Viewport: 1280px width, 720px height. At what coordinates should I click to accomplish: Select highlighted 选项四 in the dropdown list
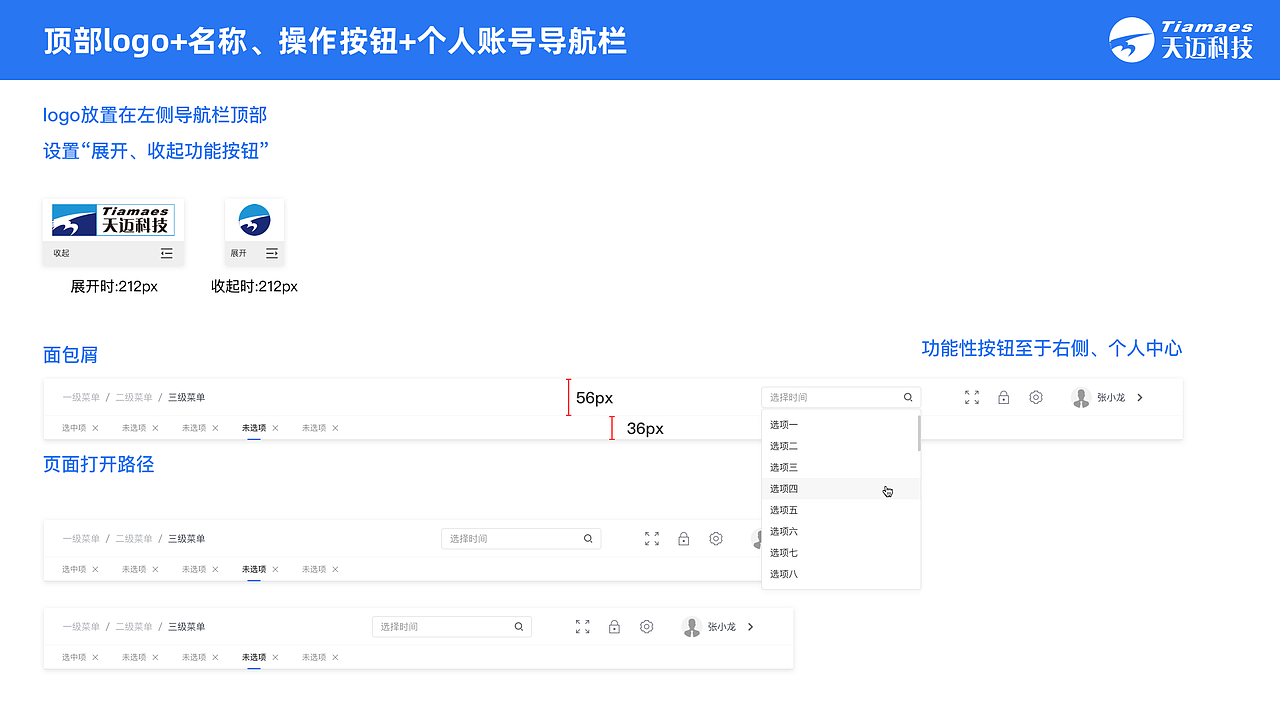click(x=841, y=489)
